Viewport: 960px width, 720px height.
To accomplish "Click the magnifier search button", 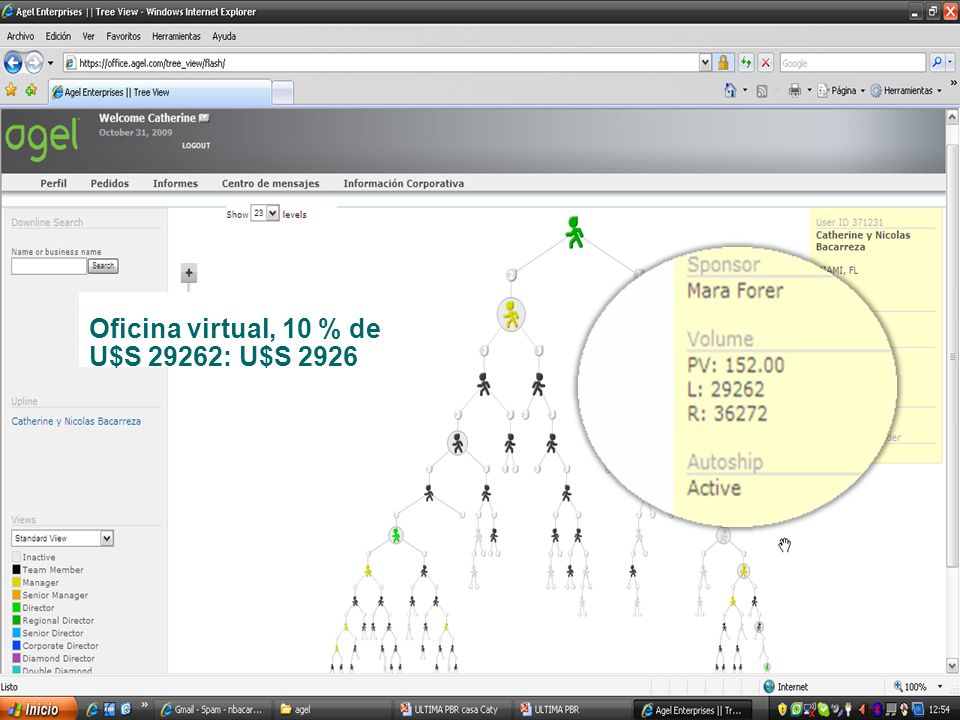I will tap(937, 62).
